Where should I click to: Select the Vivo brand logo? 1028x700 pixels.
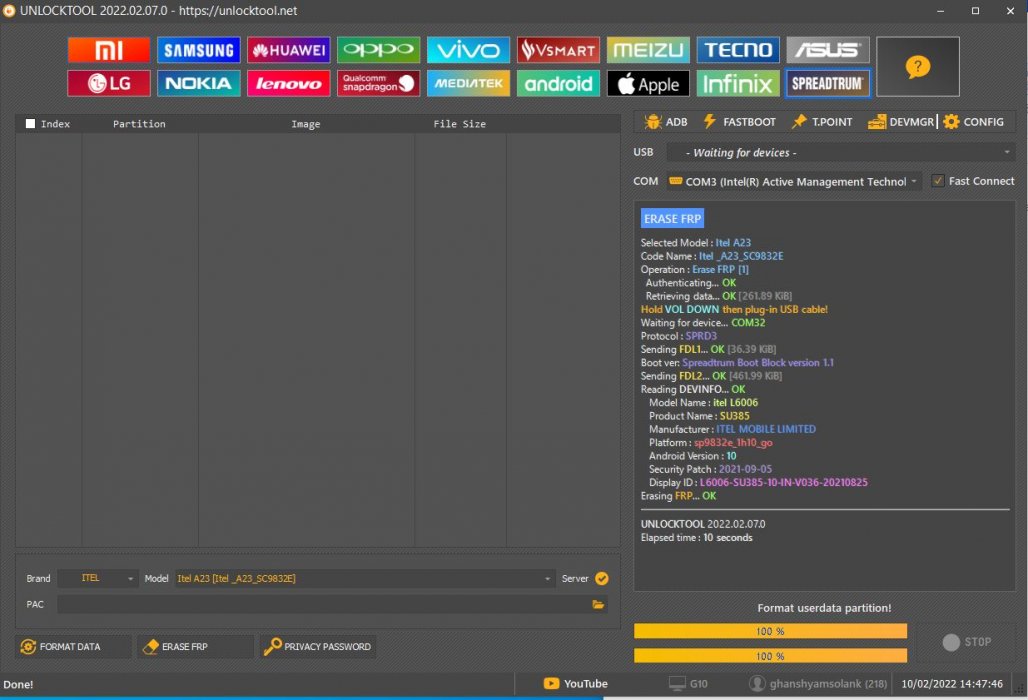468,50
